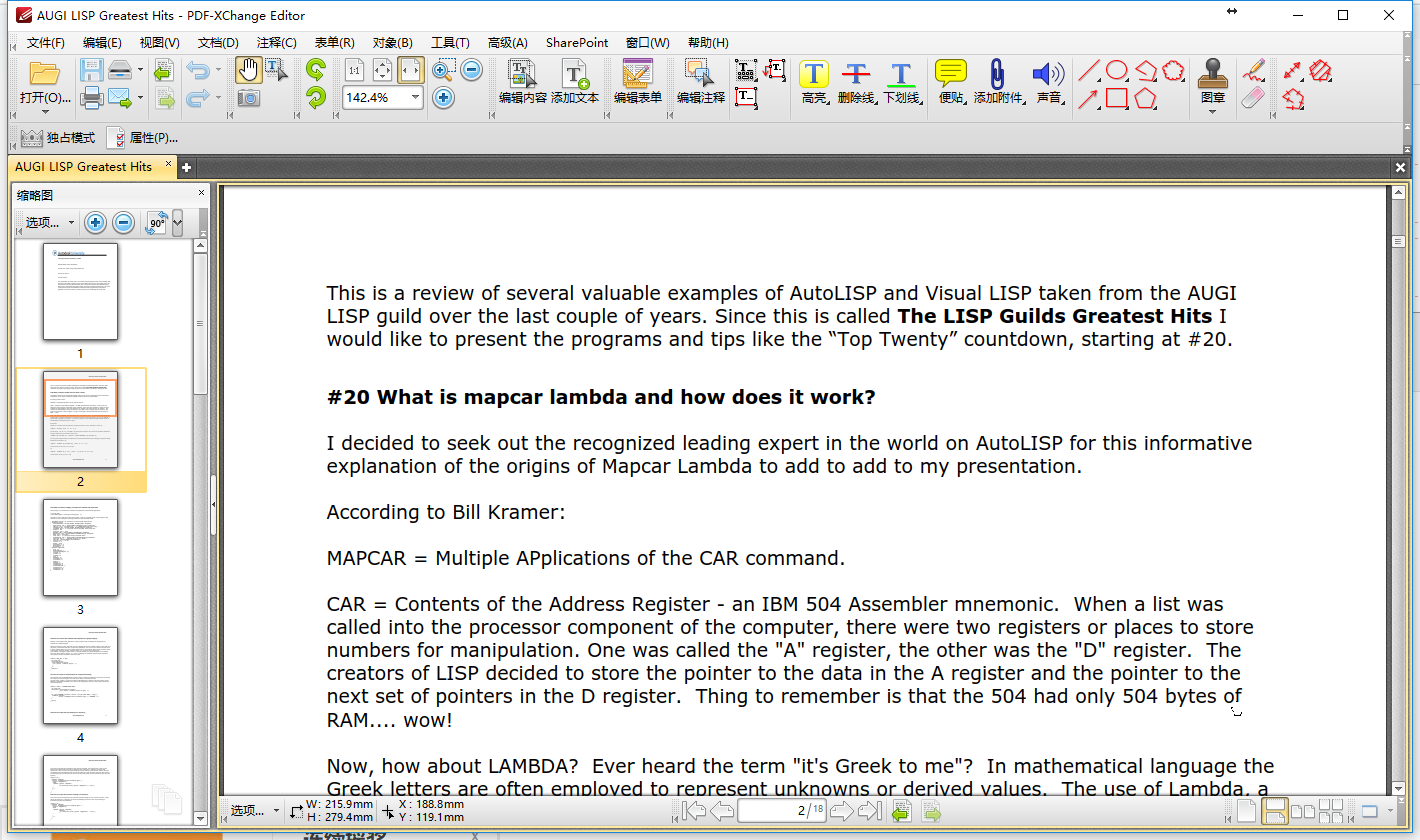This screenshot has height=840, width=1420.
Task: Click the undo arrow icon
Action: click(x=198, y=70)
